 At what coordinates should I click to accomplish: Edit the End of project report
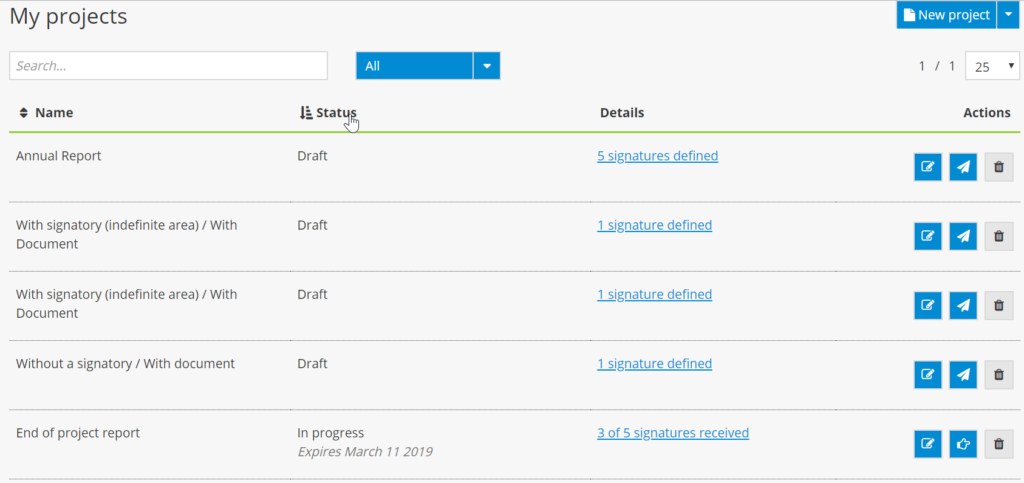click(x=928, y=444)
